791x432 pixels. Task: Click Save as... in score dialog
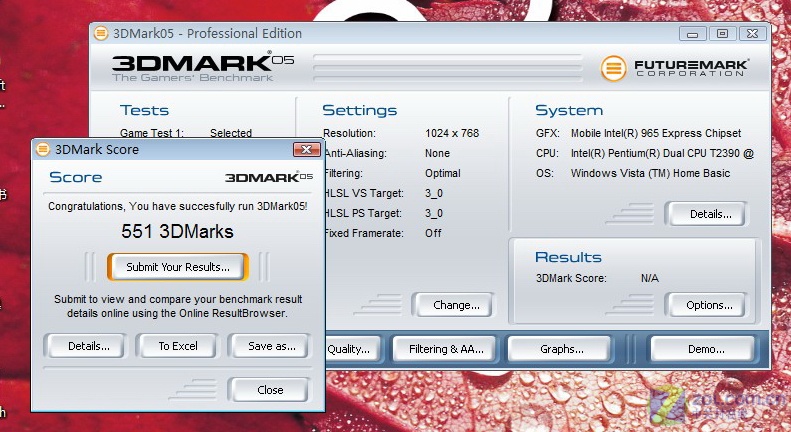point(269,346)
